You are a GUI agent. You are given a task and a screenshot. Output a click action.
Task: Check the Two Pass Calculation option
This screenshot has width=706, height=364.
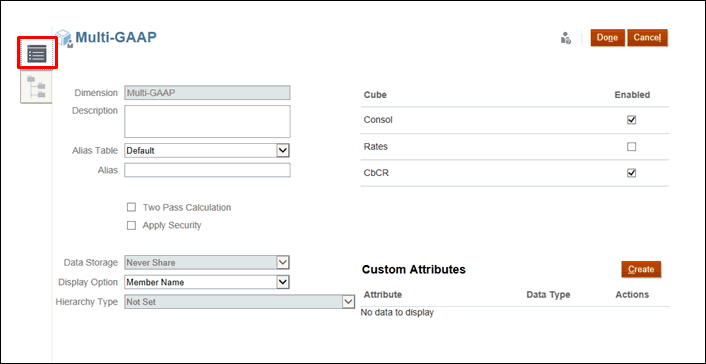click(131, 208)
